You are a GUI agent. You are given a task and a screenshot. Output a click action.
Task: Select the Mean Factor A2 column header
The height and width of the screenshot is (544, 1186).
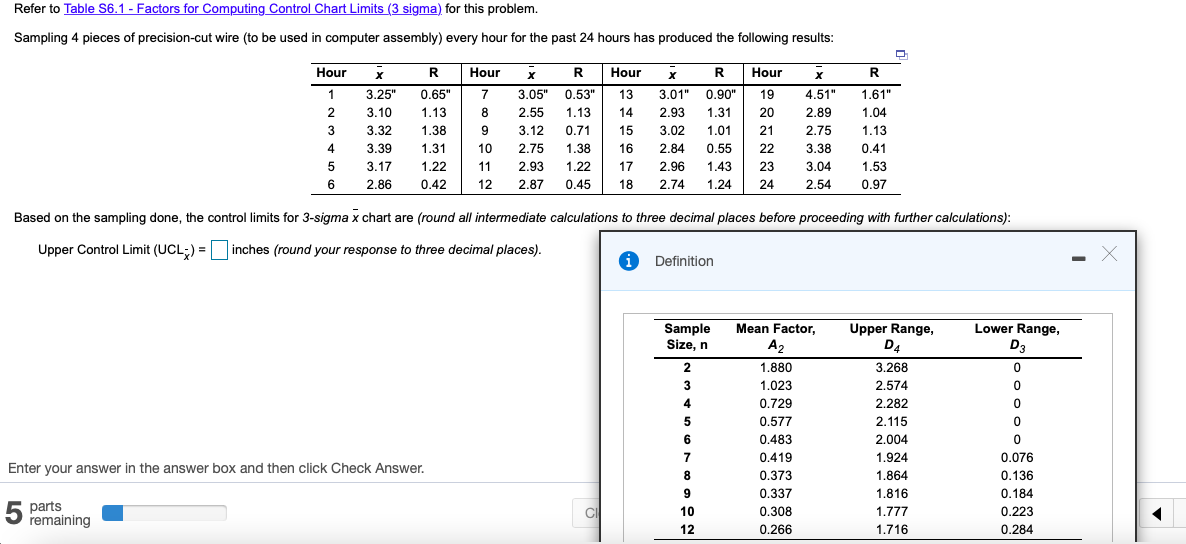tap(775, 336)
